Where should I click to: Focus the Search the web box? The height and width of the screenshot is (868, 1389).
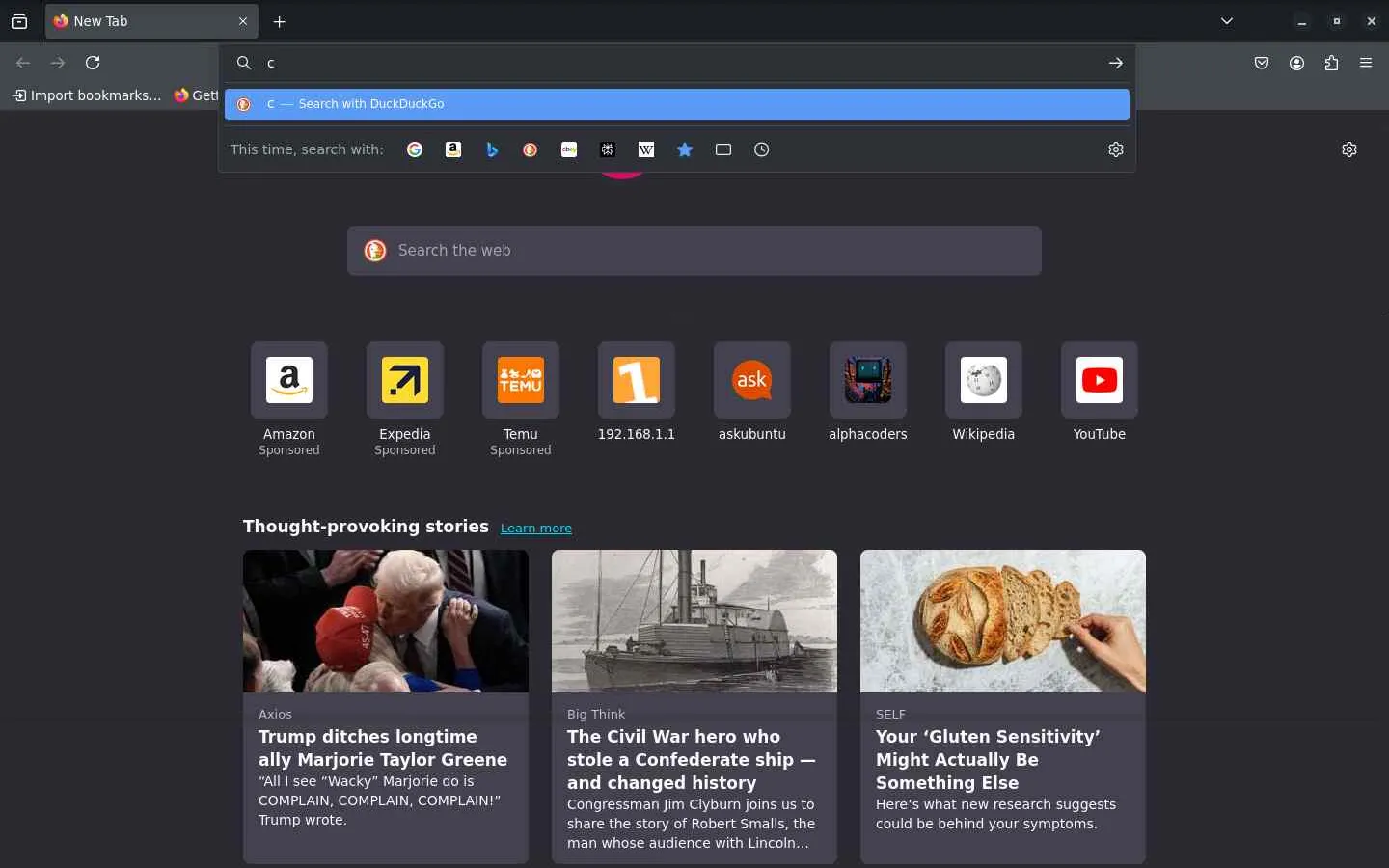pyautogui.click(x=694, y=251)
